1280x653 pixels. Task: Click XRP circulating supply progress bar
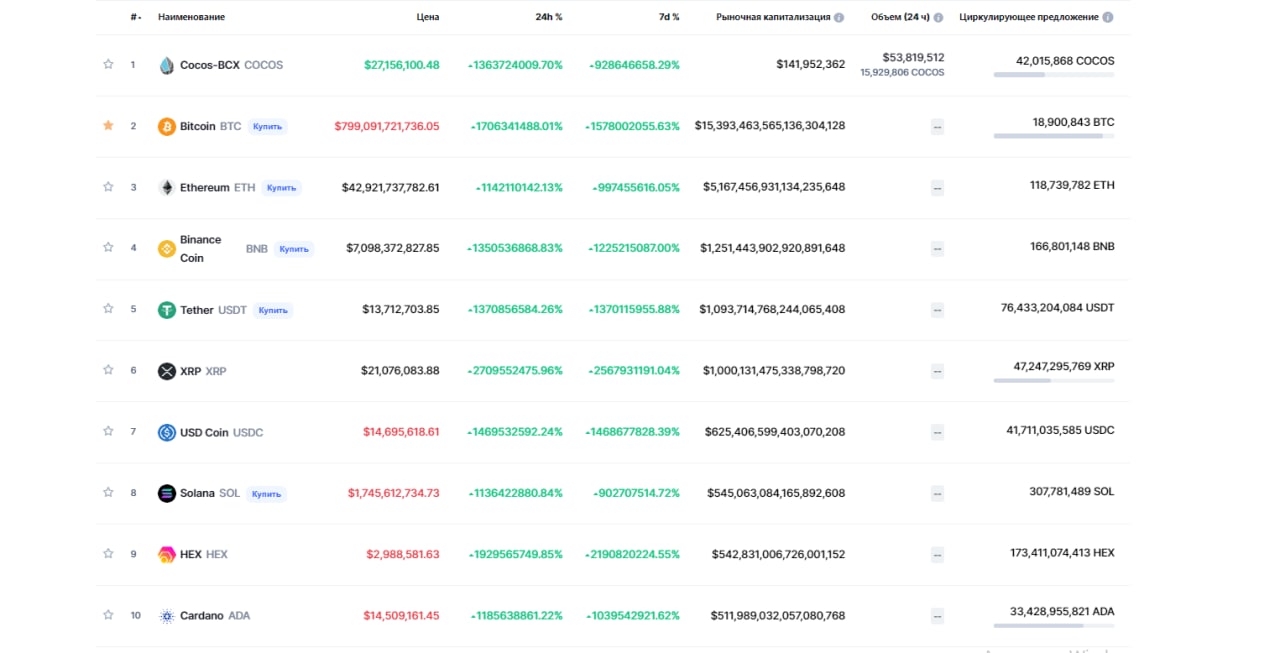point(1054,380)
